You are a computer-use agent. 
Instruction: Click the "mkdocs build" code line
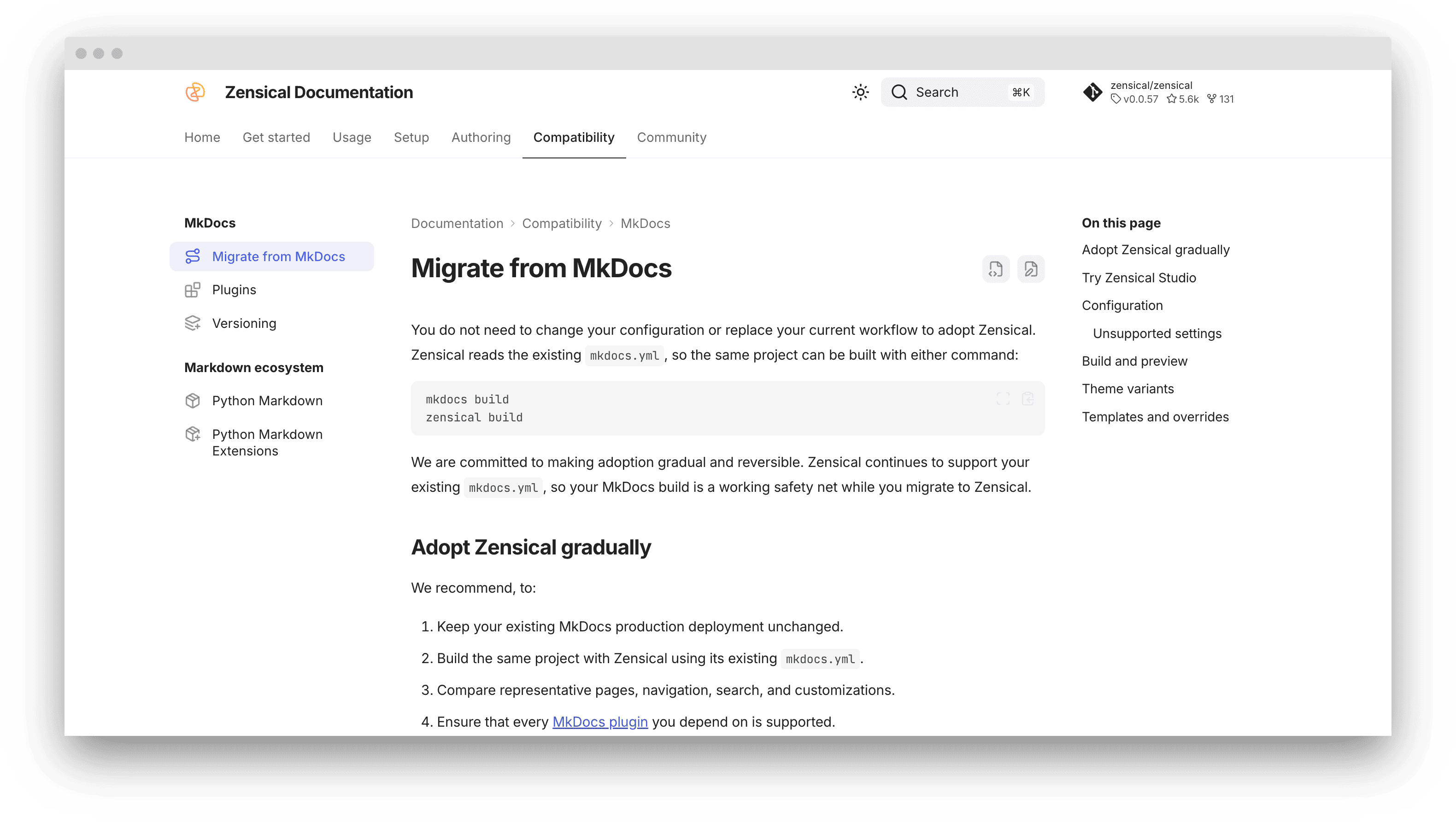click(467, 399)
